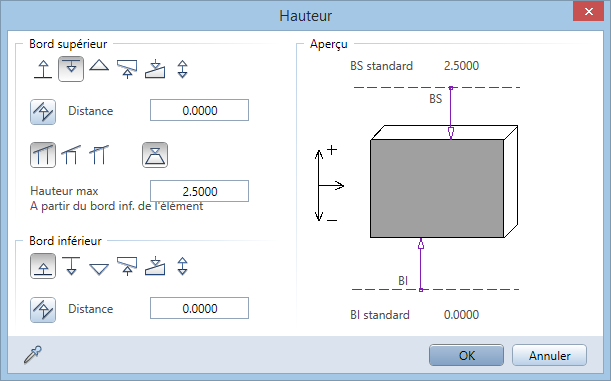Select lower edge fixed component height icon

(x=182, y=266)
